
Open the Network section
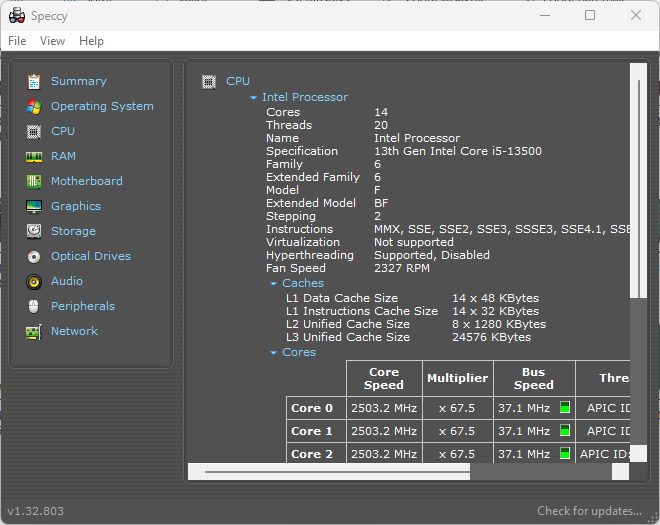[75, 331]
